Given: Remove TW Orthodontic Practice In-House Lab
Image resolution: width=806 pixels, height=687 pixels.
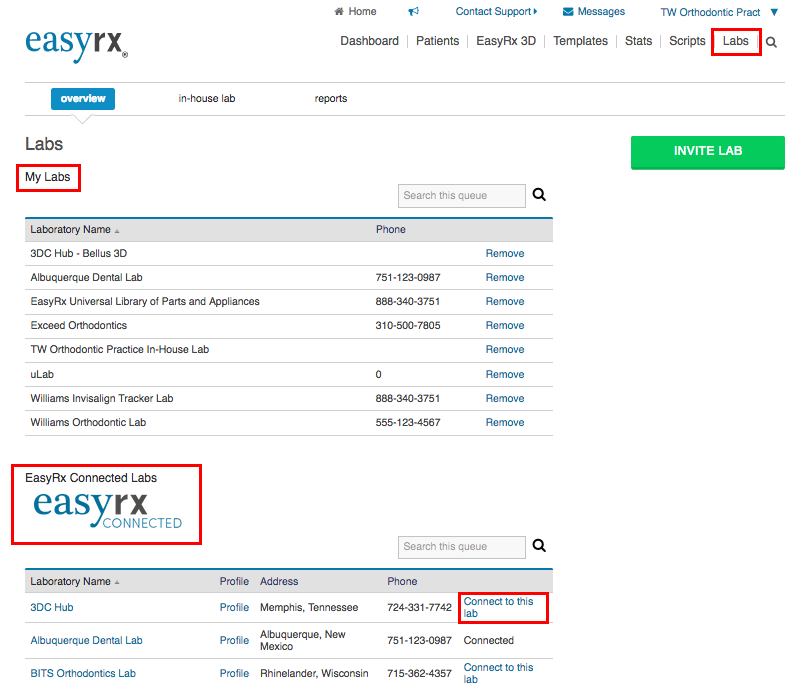Looking at the screenshot, I should click(505, 349).
